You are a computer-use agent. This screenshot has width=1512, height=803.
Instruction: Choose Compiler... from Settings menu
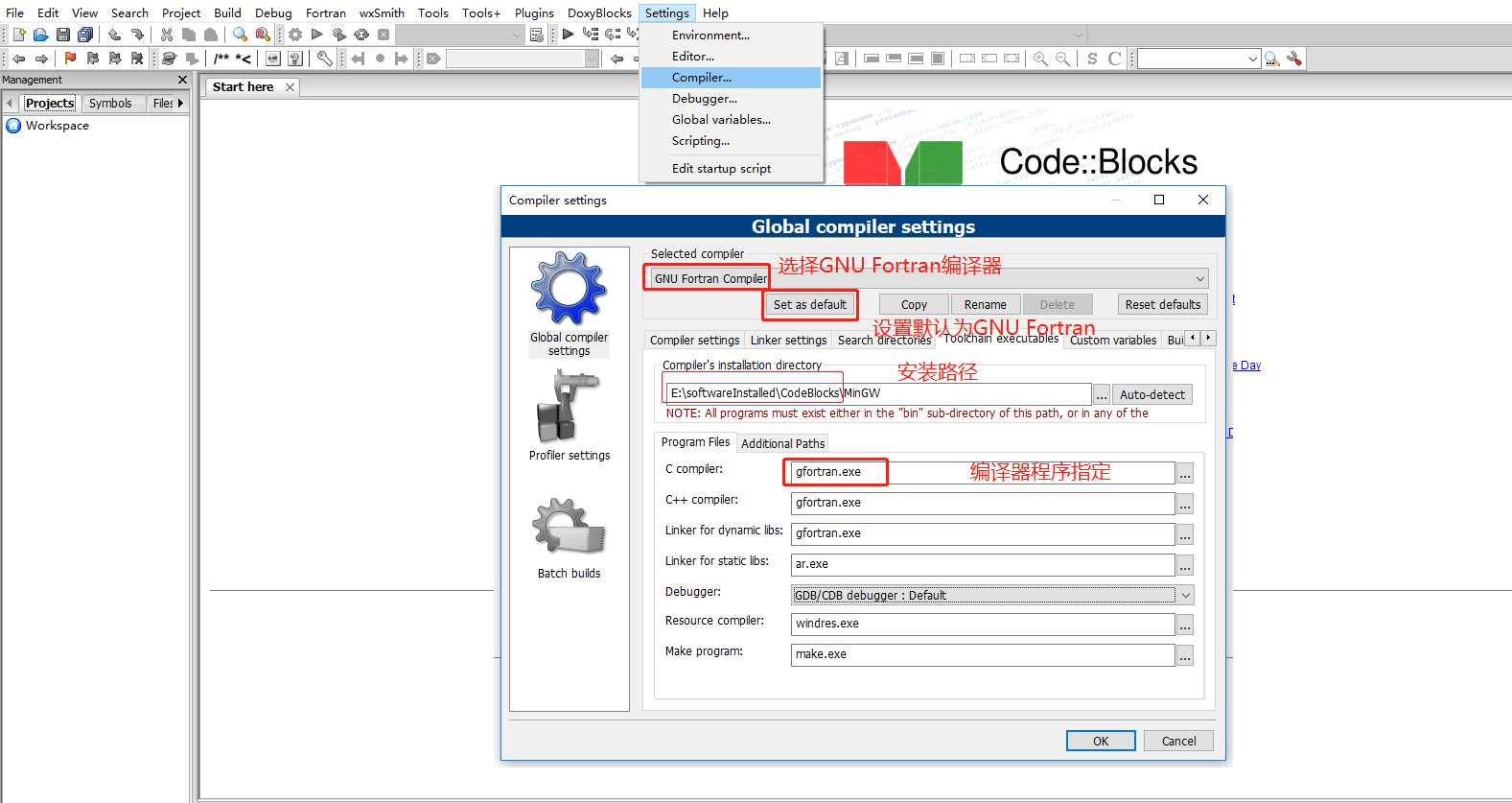[x=731, y=78]
